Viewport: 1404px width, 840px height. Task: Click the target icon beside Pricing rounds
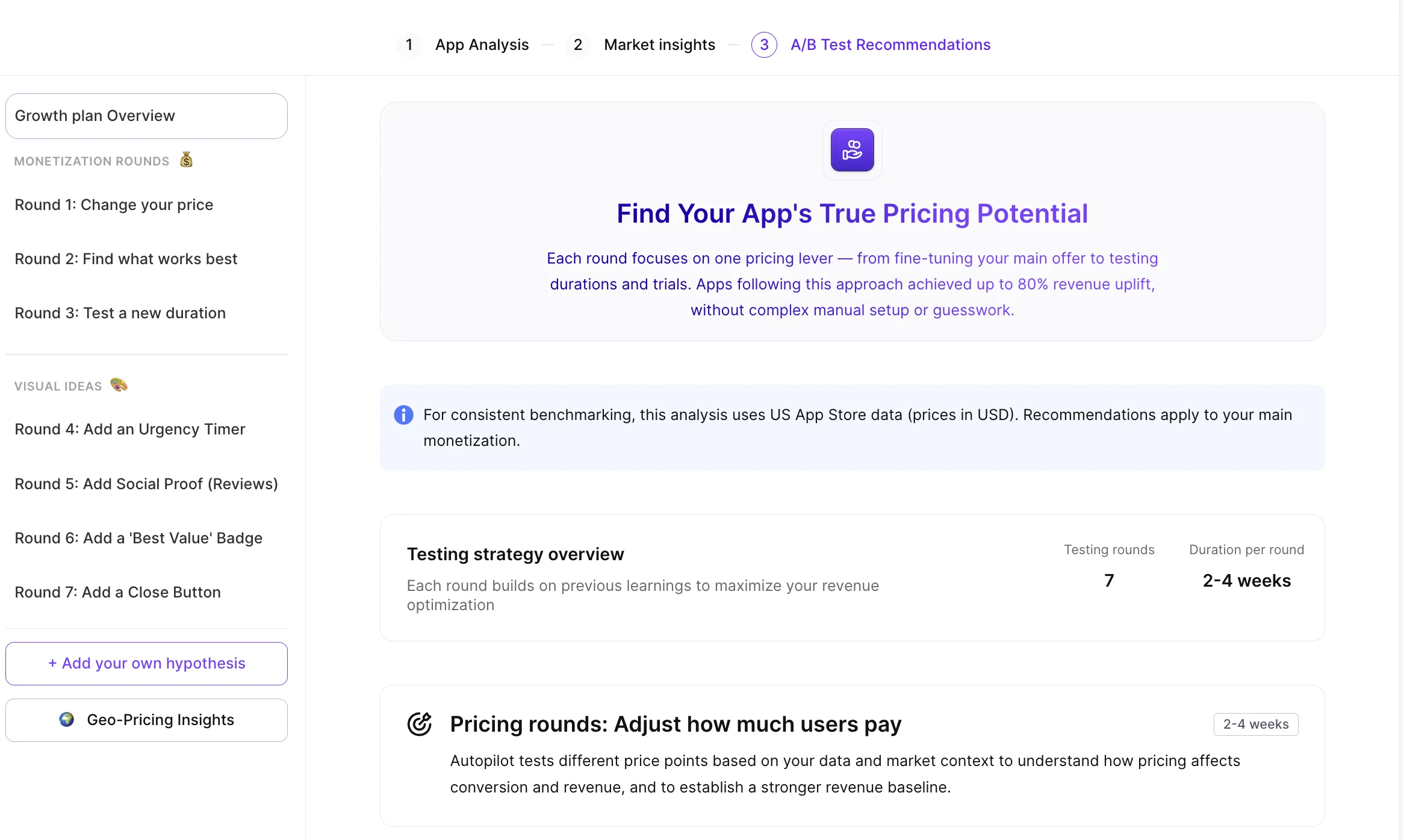coord(420,724)
